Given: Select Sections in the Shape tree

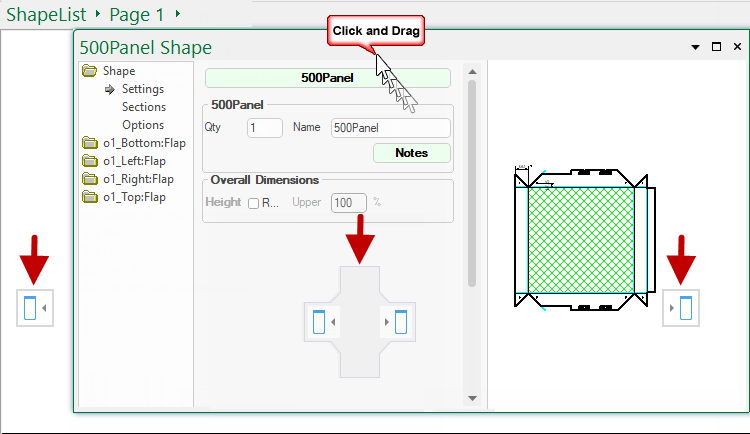Looking at the screenshot, I should [144, 107].
